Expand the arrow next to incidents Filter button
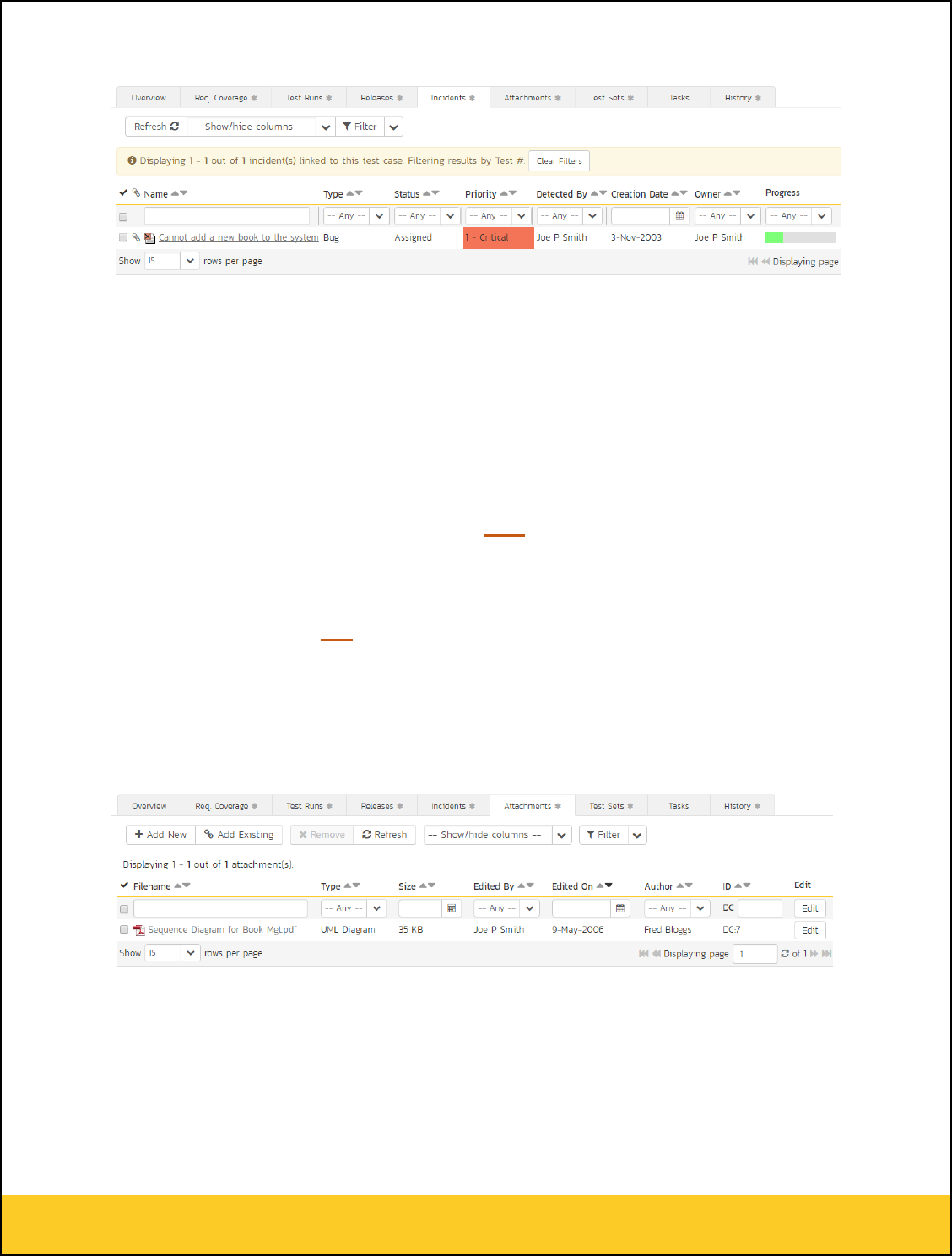The width and height of the screenshot is (952, 1256). point(394,127)
